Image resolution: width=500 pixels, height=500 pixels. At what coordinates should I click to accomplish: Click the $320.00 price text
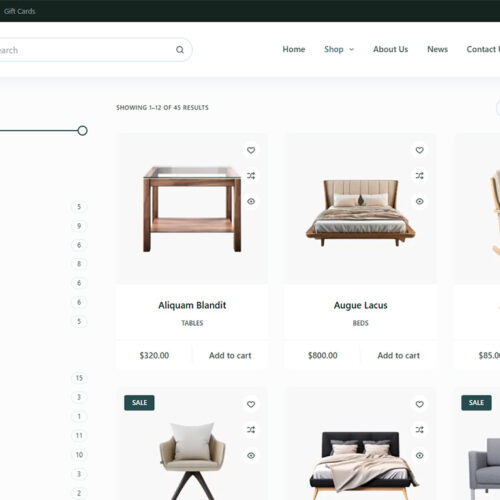(x=154, y=356)
